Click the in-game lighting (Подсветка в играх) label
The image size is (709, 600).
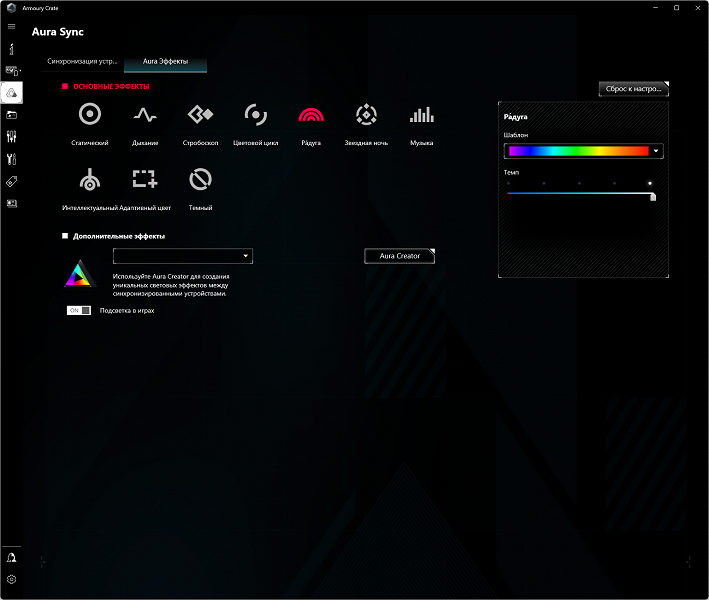(x=127, y=311)
